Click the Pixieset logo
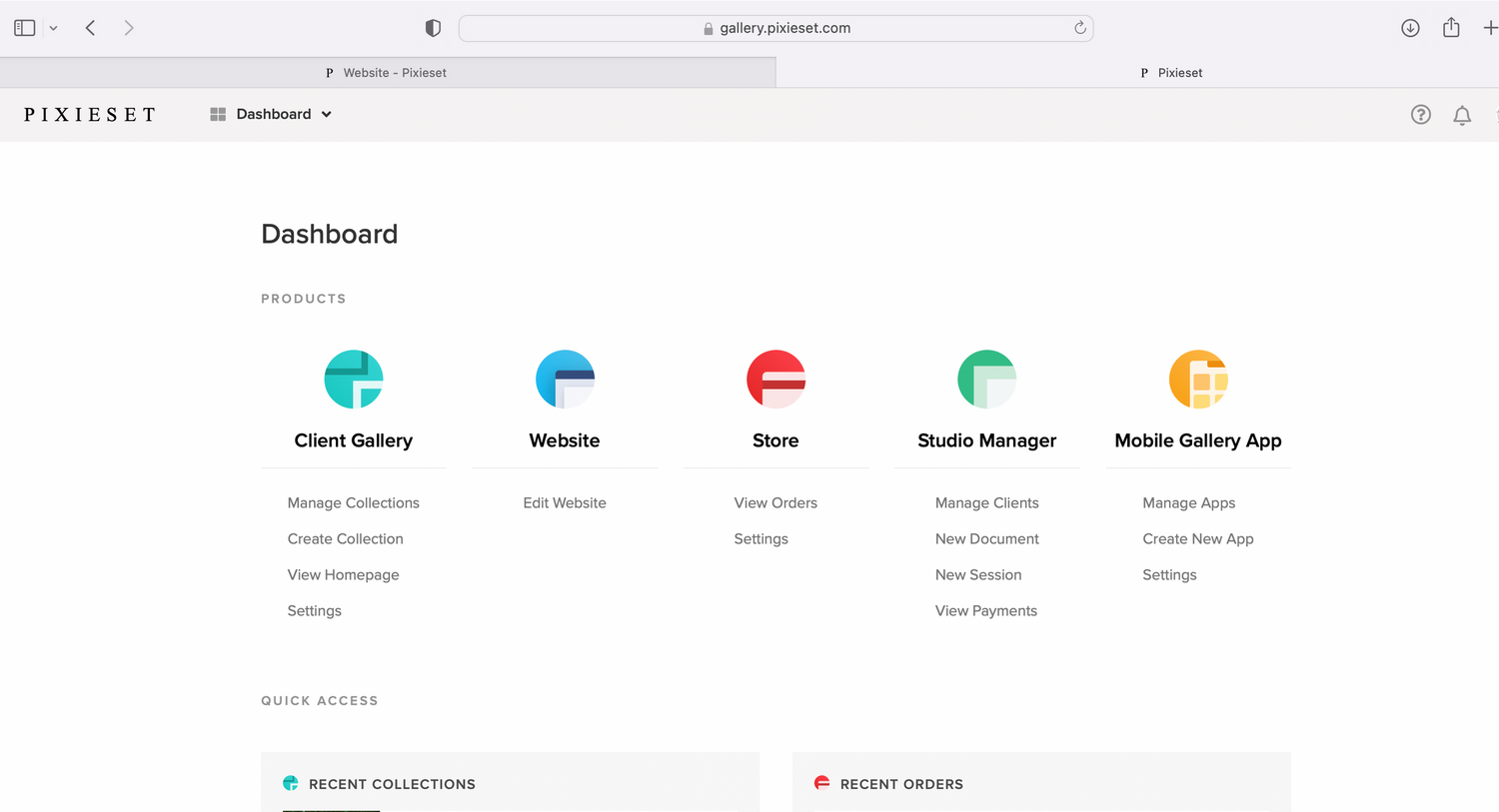 (90, 115)
